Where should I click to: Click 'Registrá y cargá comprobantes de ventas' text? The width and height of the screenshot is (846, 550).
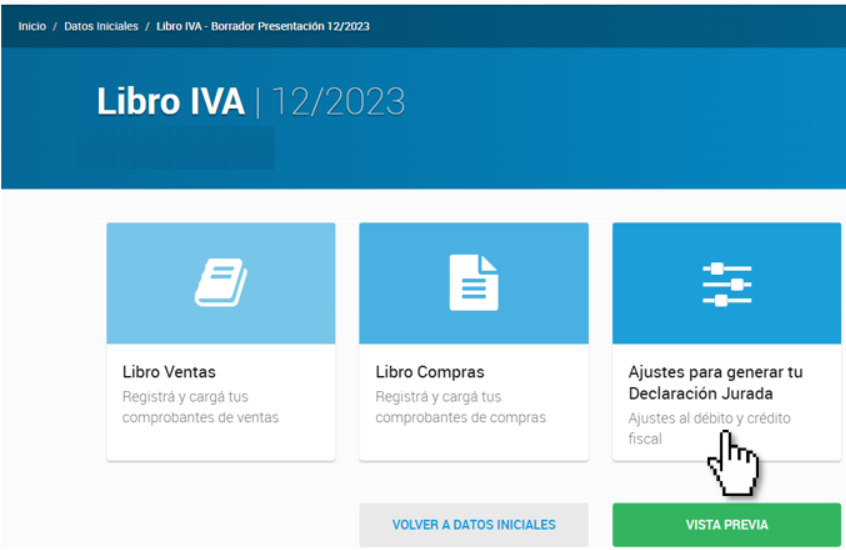200,407
